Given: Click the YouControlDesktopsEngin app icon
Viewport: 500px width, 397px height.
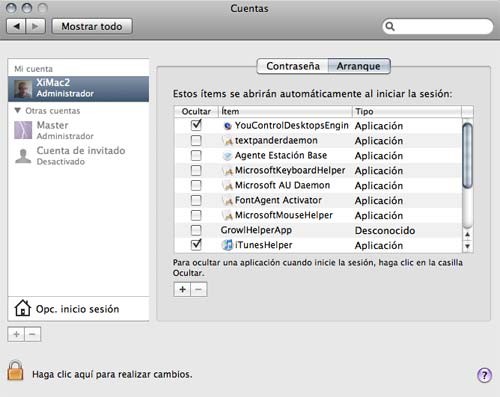Looking at the screenshot, I should (x=228, y=126).
